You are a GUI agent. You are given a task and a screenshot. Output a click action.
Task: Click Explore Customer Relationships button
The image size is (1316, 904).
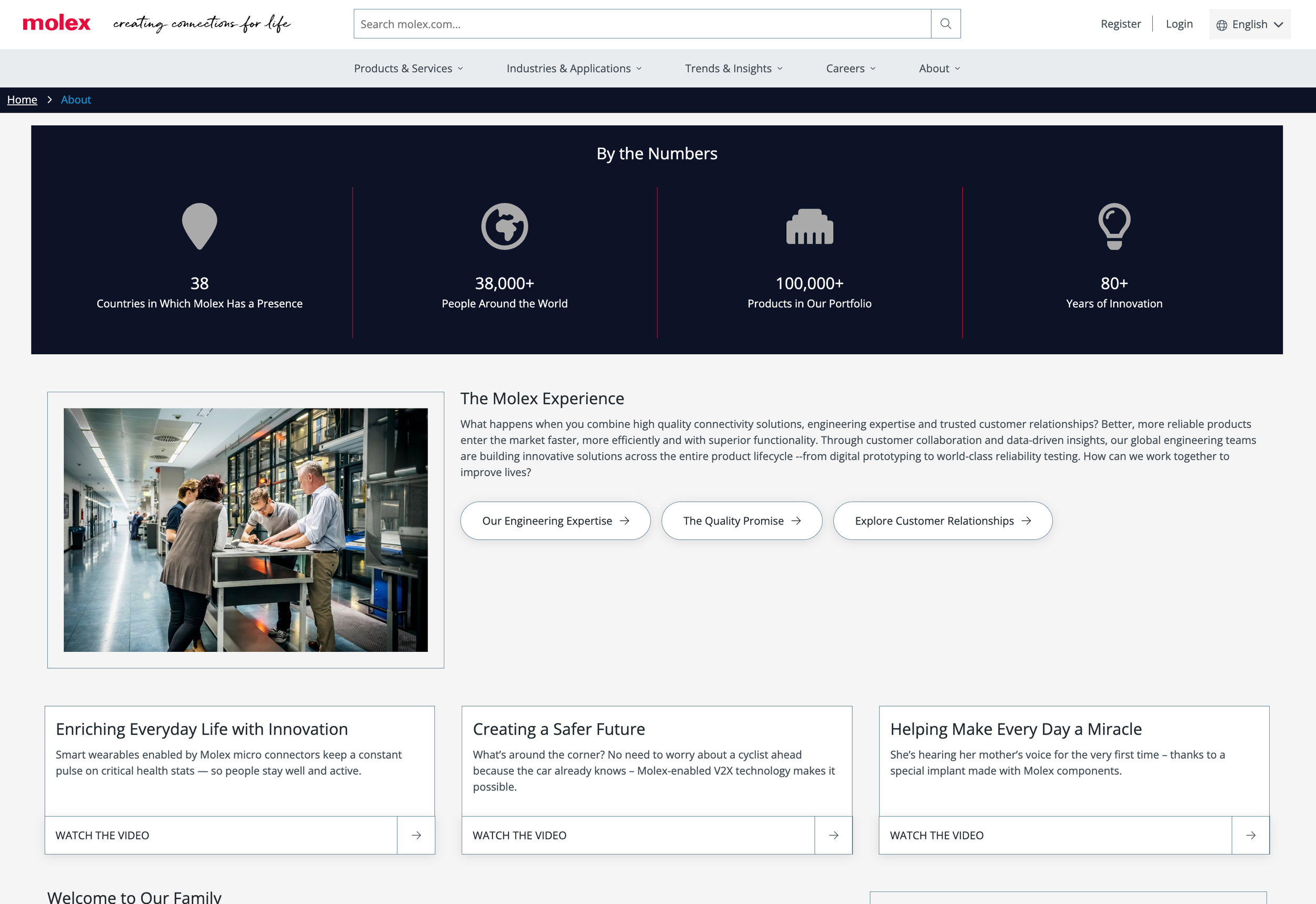(x=943, y=521)
